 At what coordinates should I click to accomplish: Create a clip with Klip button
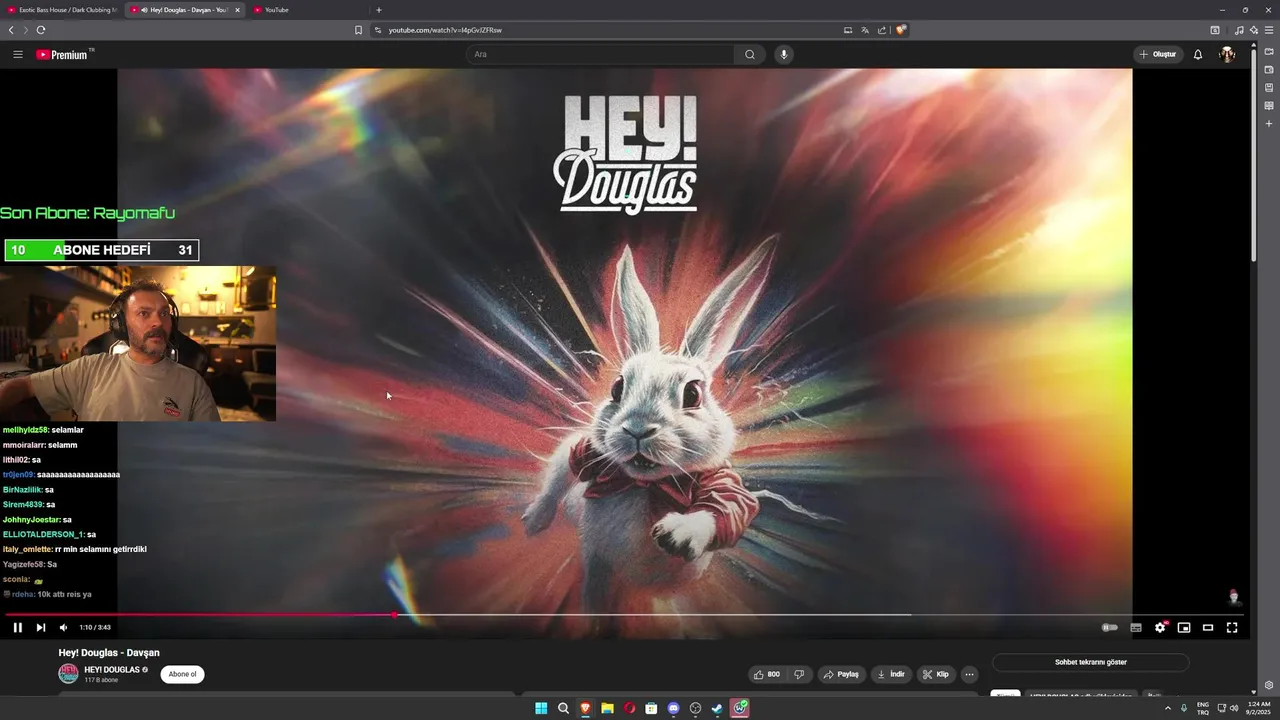coord(935,674)
